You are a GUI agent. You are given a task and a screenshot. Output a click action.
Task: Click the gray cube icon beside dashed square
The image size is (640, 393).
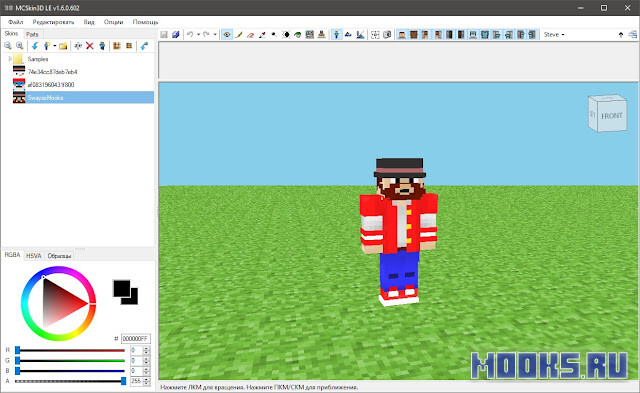point(387,35)
